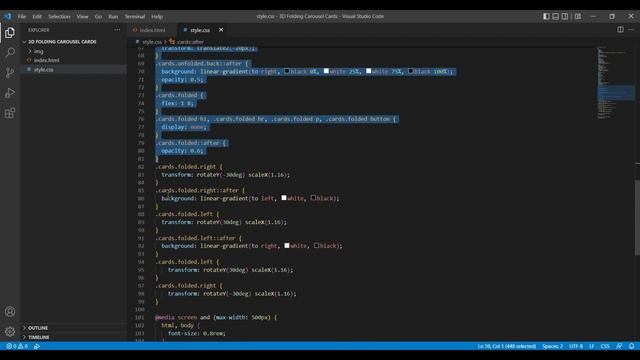The image size is (640, 360).
Task: Click the code minimap
Action: coord(615,83)
